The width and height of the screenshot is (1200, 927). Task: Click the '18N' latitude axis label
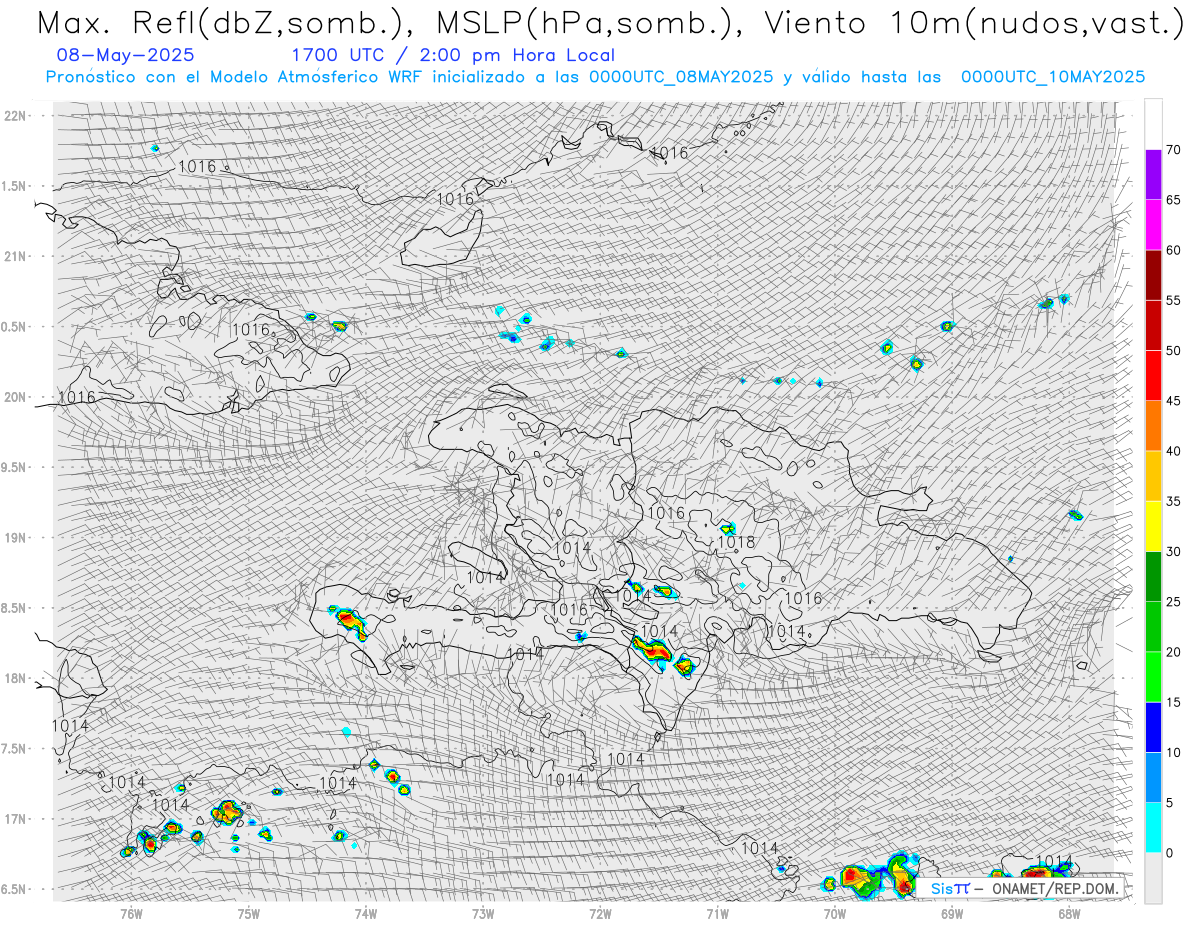(x=15, y=678)
